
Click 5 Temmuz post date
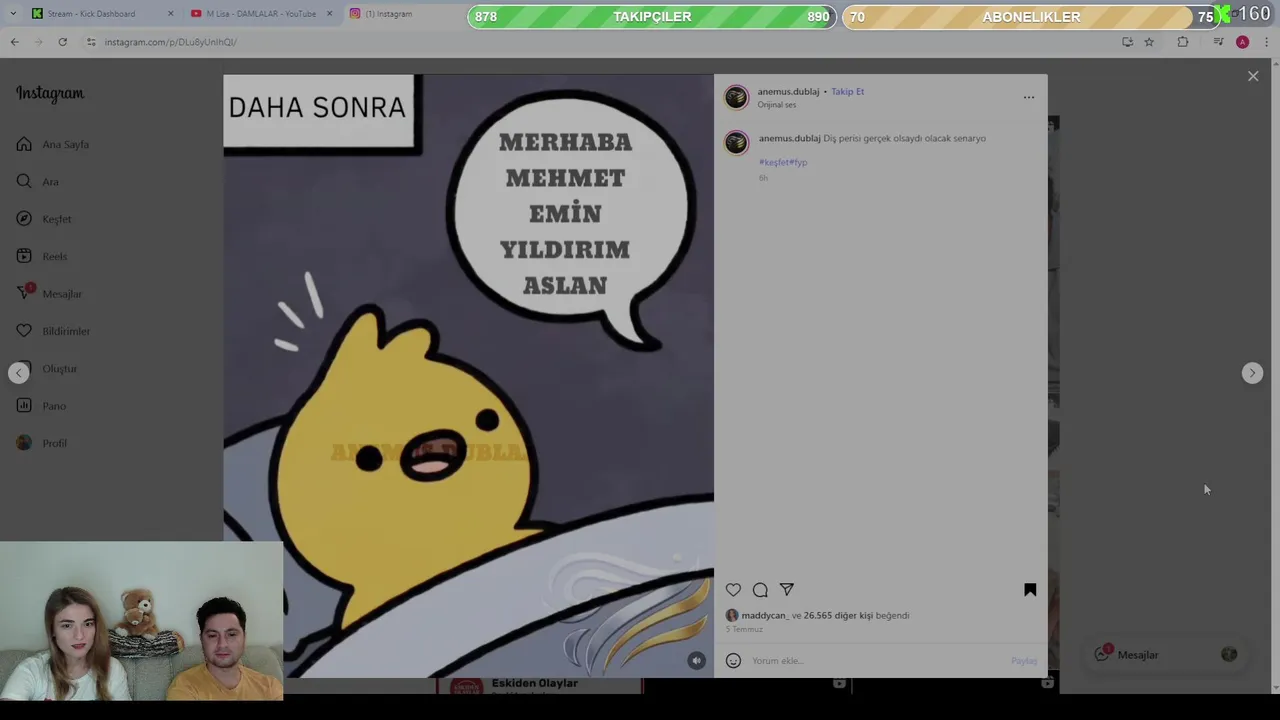744,629
